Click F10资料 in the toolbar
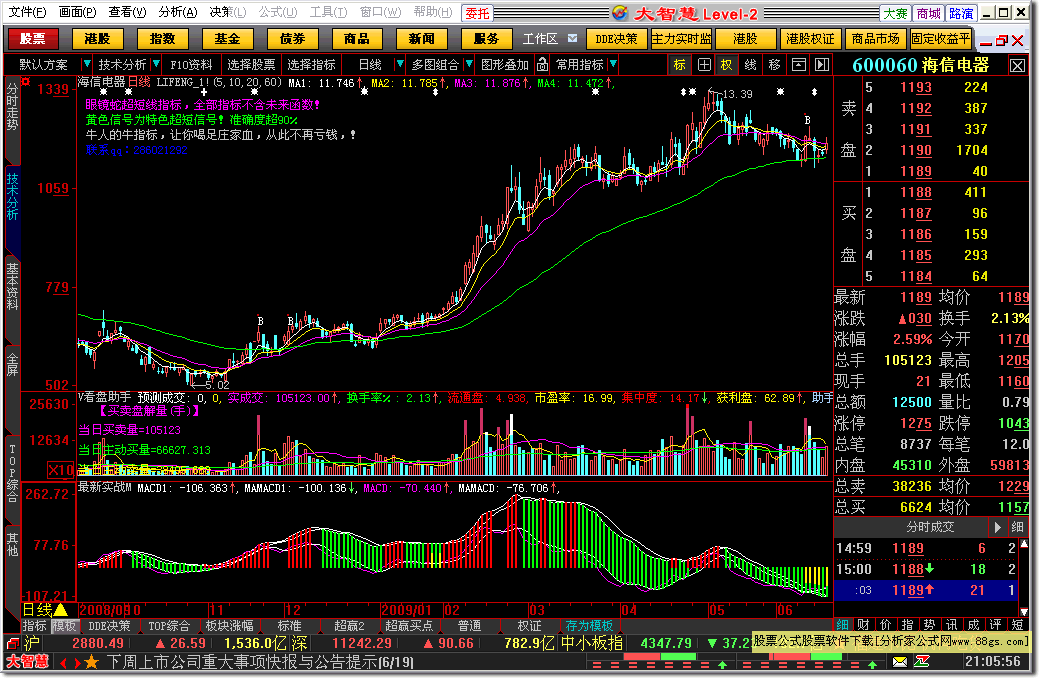The height and width of the screenshot is (680, 1042). [x=191, y=64]
